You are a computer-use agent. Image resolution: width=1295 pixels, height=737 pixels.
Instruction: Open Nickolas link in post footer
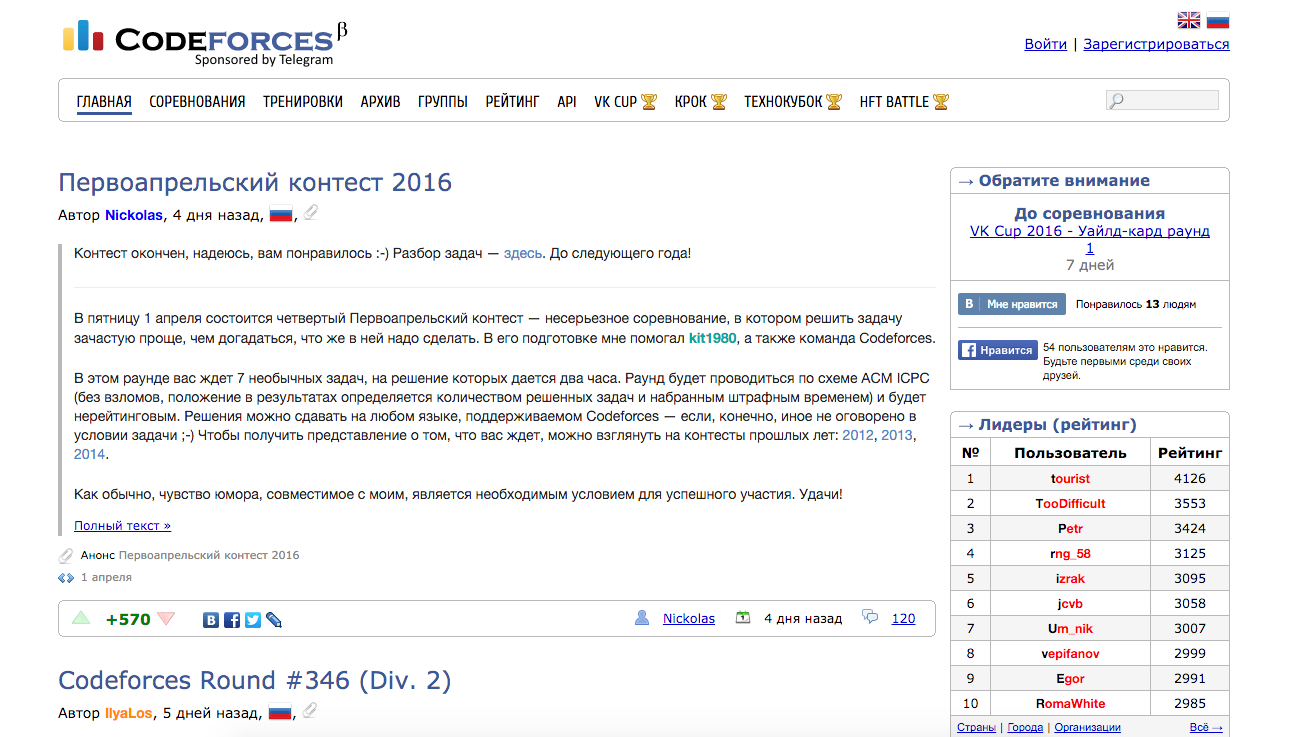point(689,618)
